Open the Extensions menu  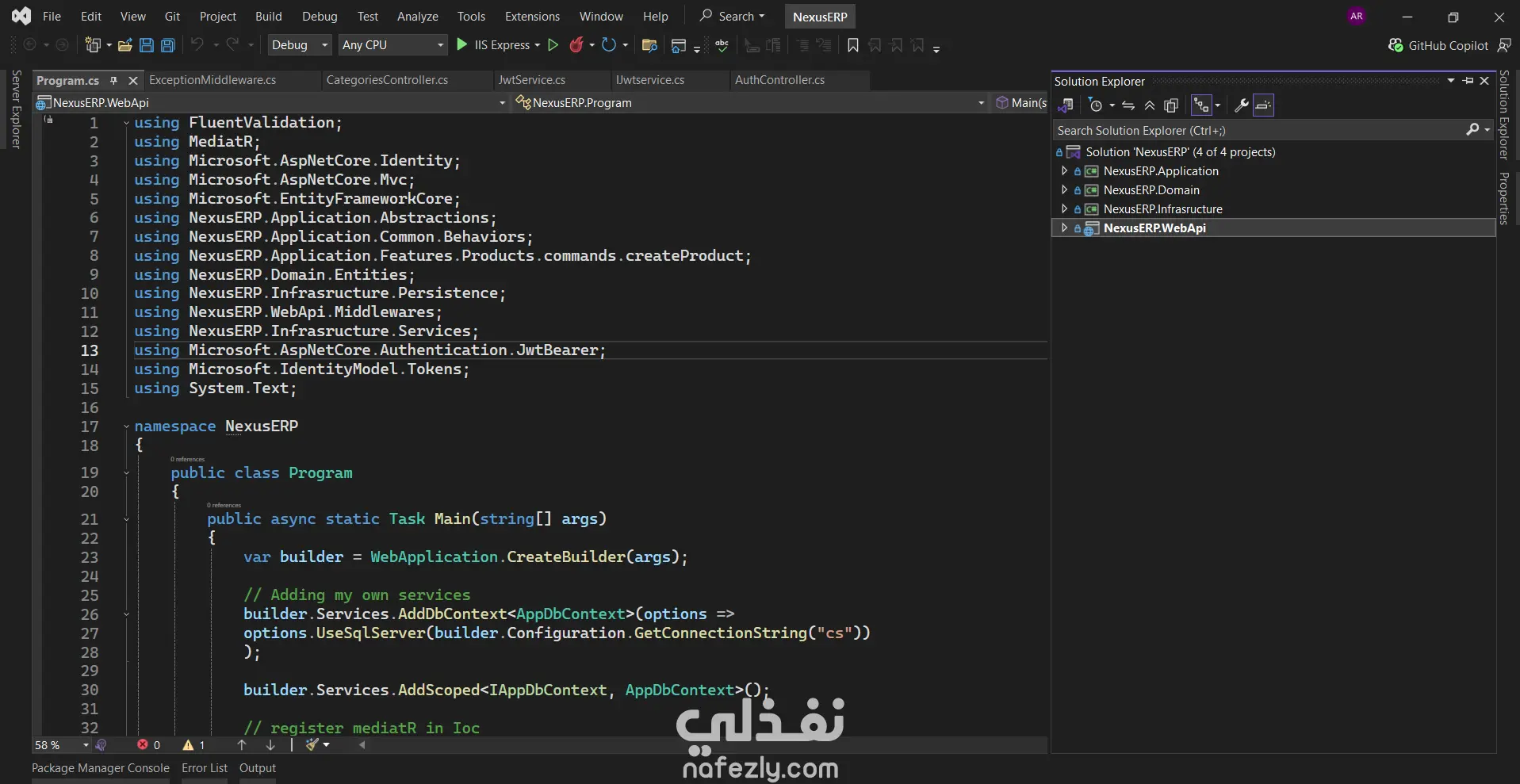point(532,16)
